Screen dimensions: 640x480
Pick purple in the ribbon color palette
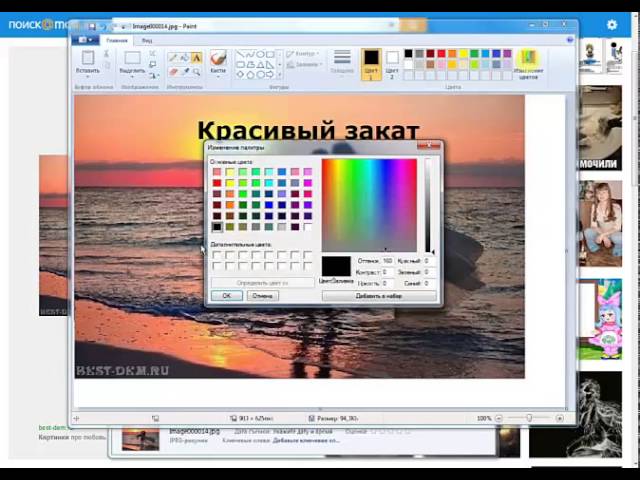click(x=507, y=53)
